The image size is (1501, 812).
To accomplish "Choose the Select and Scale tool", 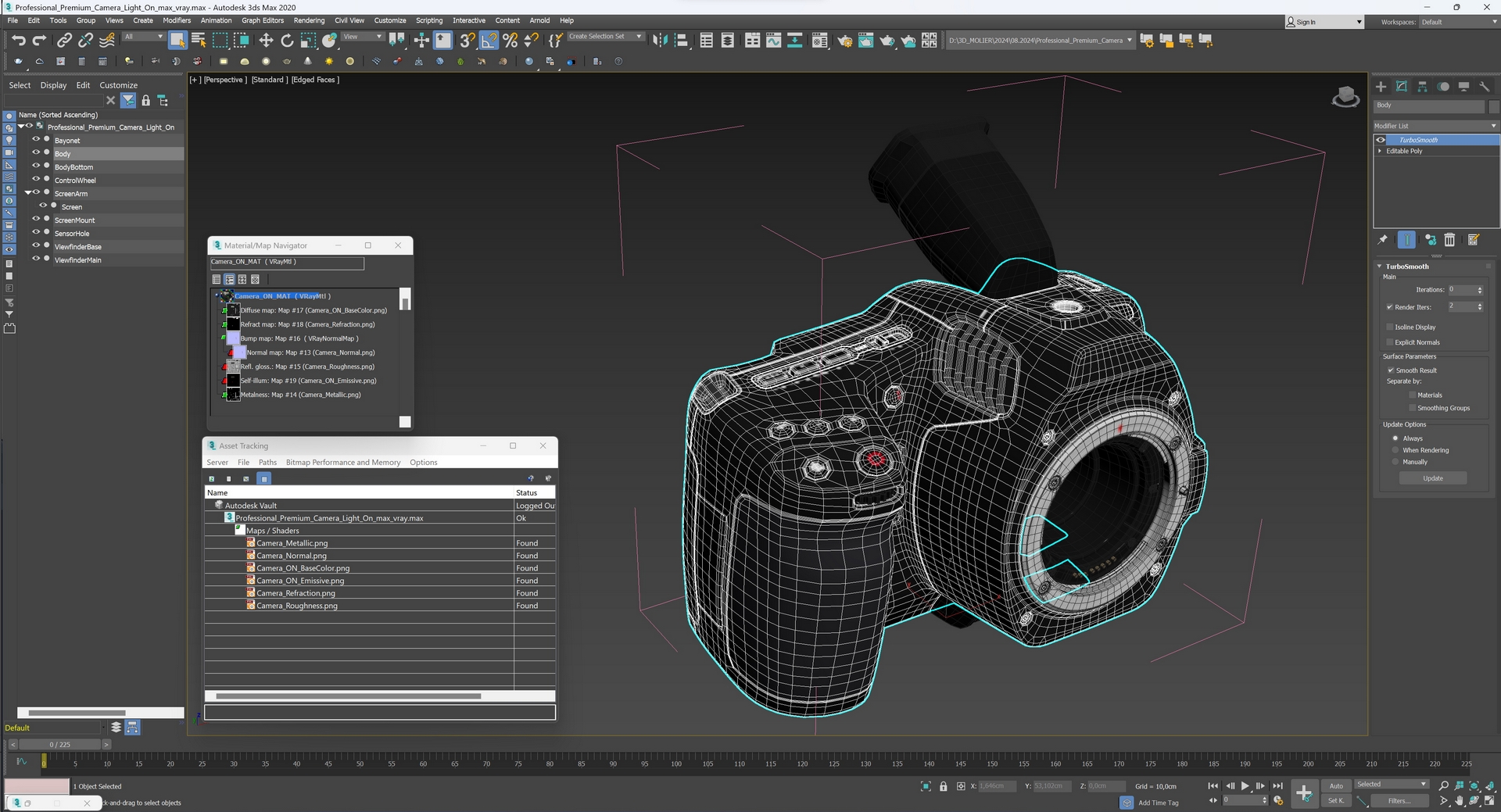I will pos(308,40).
